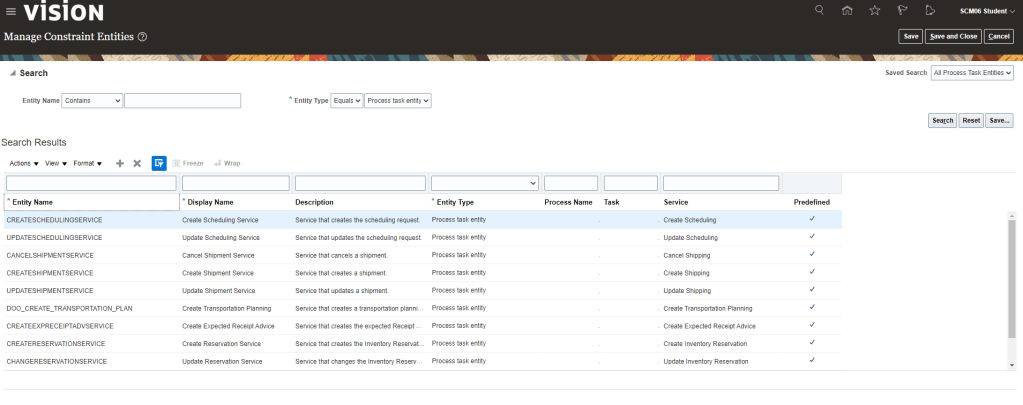Open the hamburger navigation menu
The width and height of the screenshot is (1023, 405).
click(11, 12)
